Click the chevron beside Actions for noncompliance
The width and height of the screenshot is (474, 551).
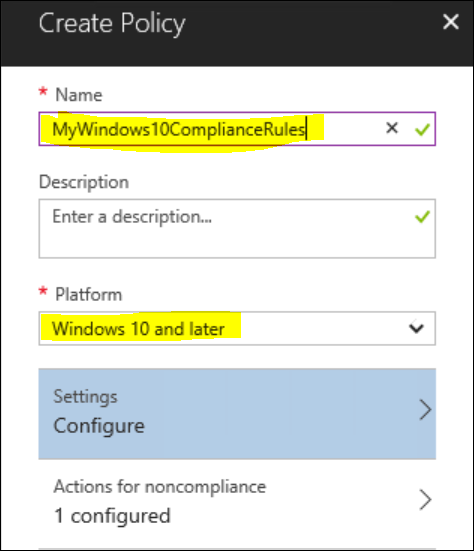[x=425, y=499]
